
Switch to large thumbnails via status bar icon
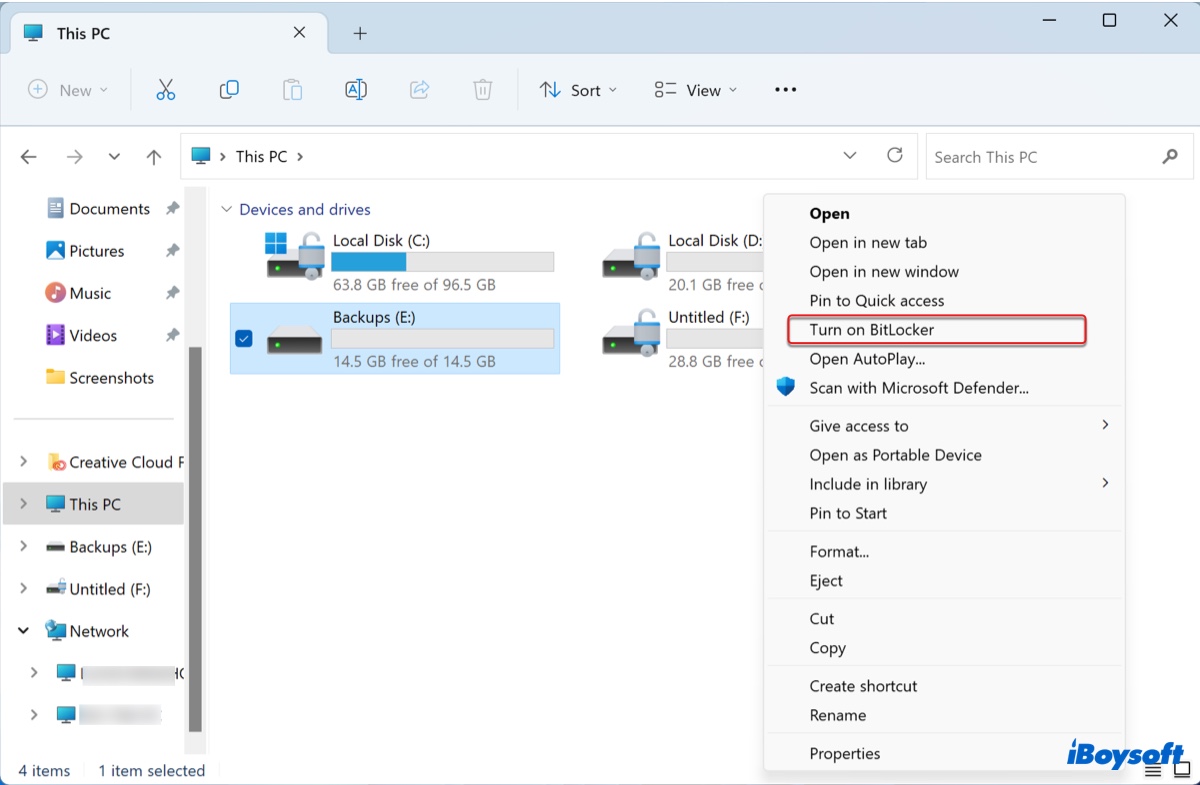(x=1183, y=770)
